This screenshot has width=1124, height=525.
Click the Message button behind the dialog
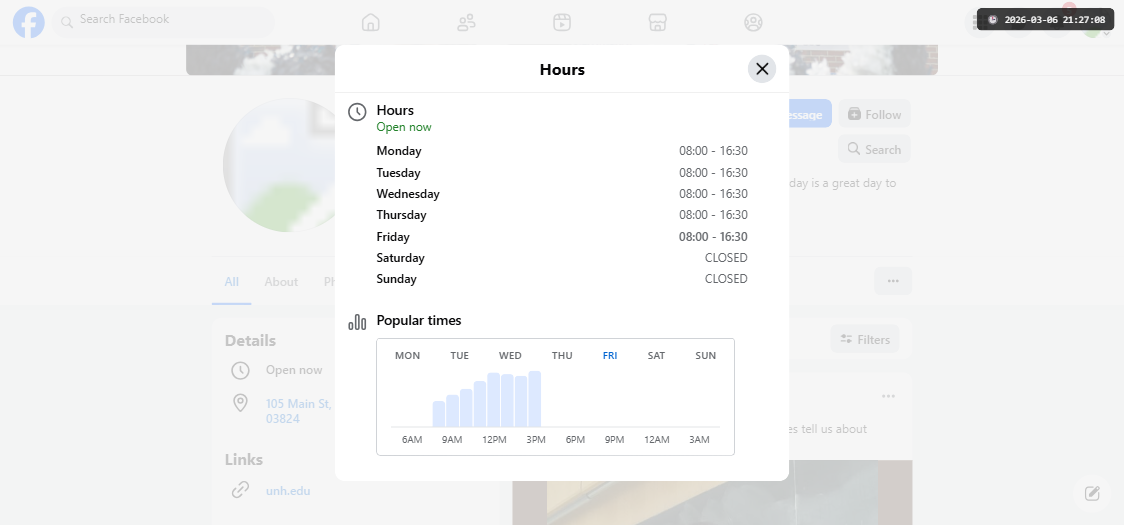810,114
